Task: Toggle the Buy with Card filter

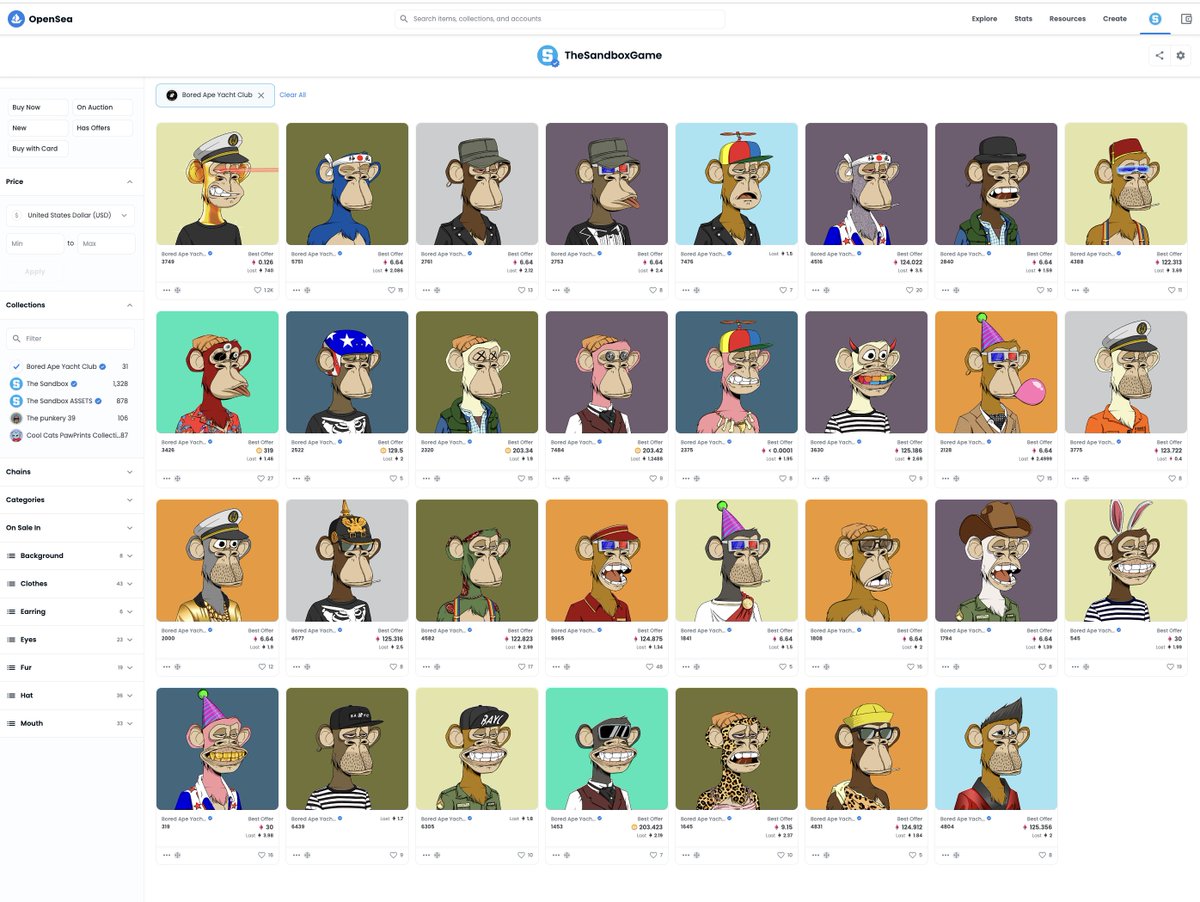Action: [38, 149]
